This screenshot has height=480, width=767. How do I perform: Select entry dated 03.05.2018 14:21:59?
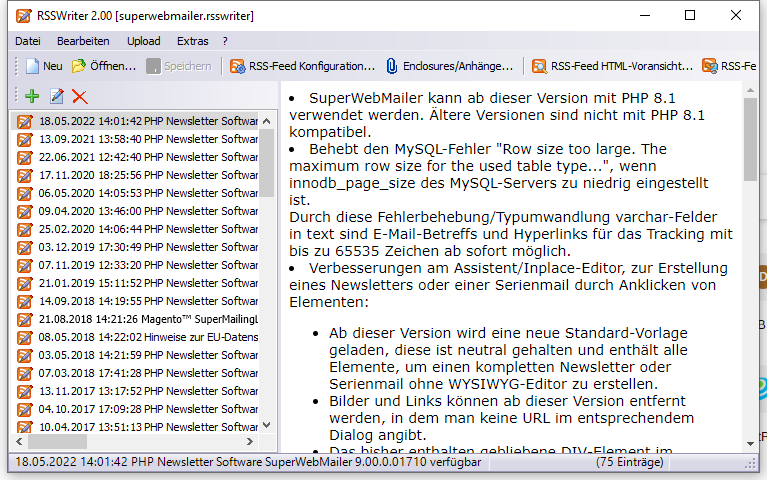click(x=136, y=355)
